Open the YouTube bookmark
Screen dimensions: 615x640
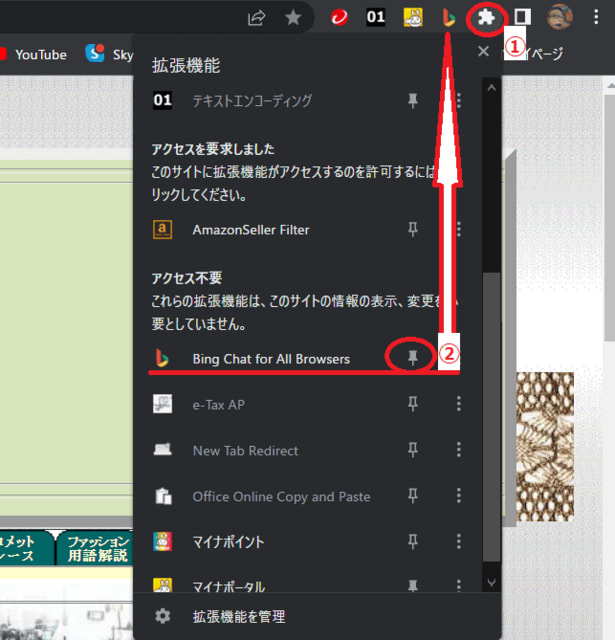coord(40,54)
